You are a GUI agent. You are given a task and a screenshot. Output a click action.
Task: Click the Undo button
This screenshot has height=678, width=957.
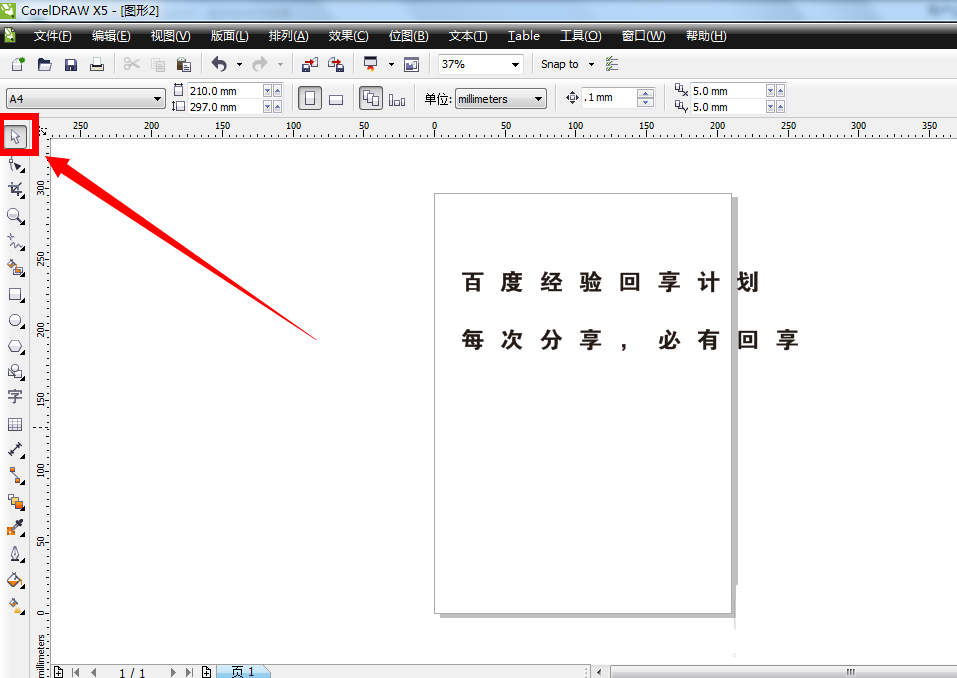[x=218, y=63]
